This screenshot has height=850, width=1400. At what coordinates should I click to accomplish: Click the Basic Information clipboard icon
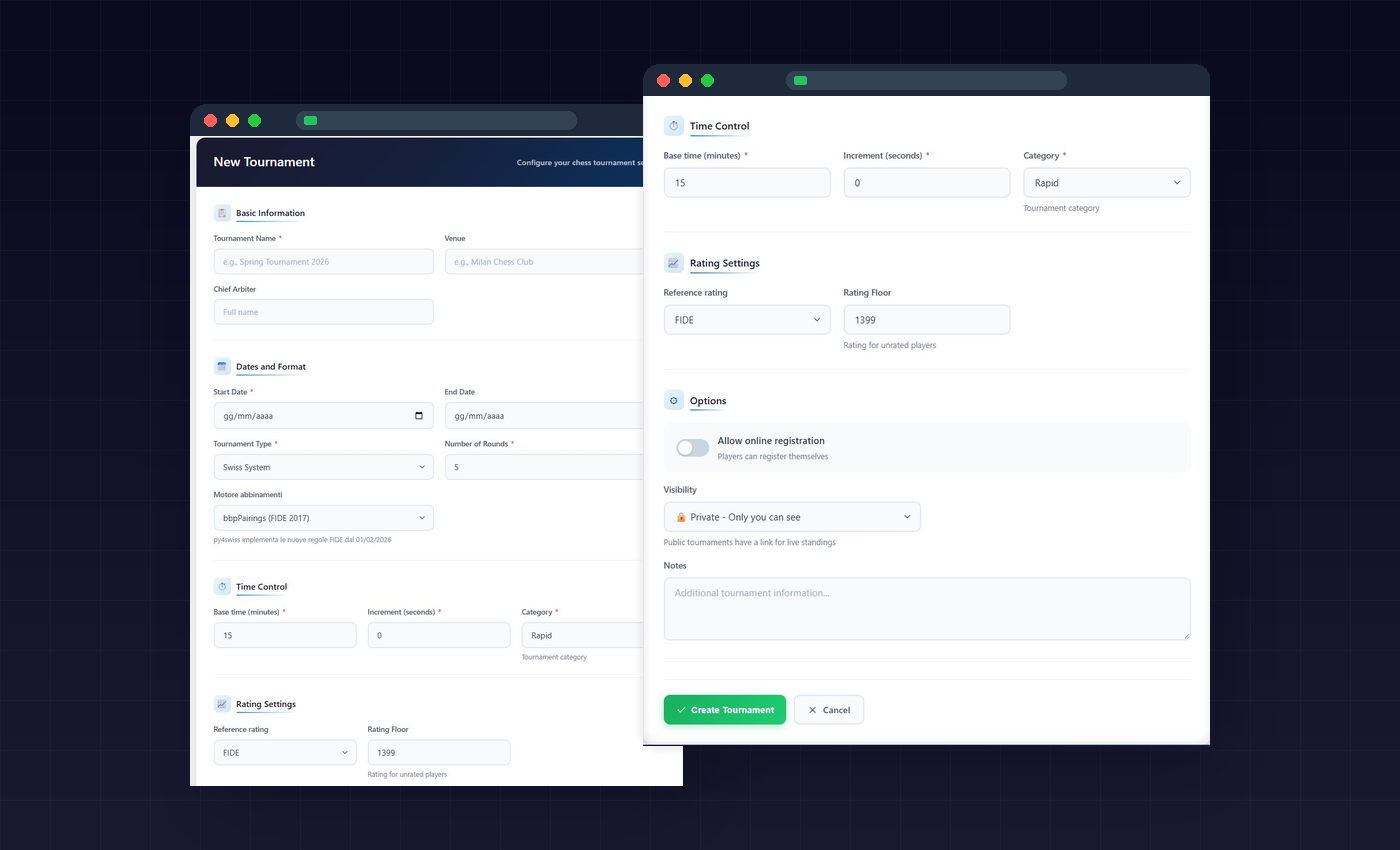222,213
